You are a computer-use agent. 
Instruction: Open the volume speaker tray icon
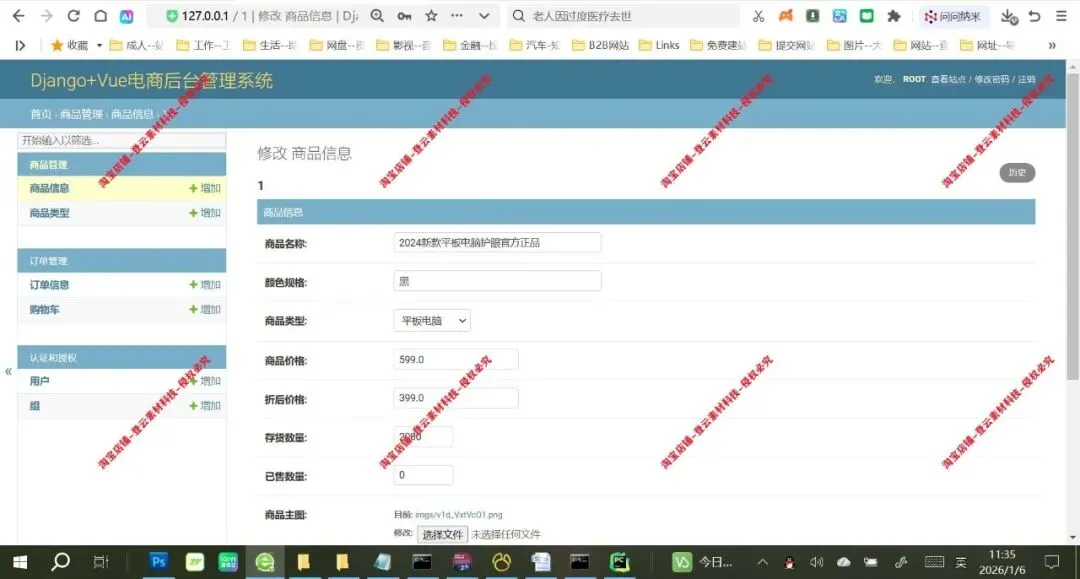(817, 562)
